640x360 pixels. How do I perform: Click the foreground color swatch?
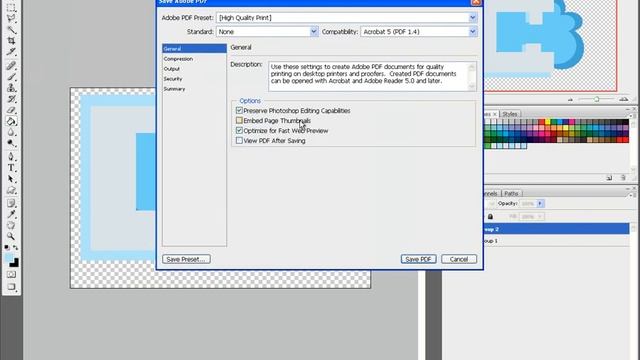[x=8, y=258]
